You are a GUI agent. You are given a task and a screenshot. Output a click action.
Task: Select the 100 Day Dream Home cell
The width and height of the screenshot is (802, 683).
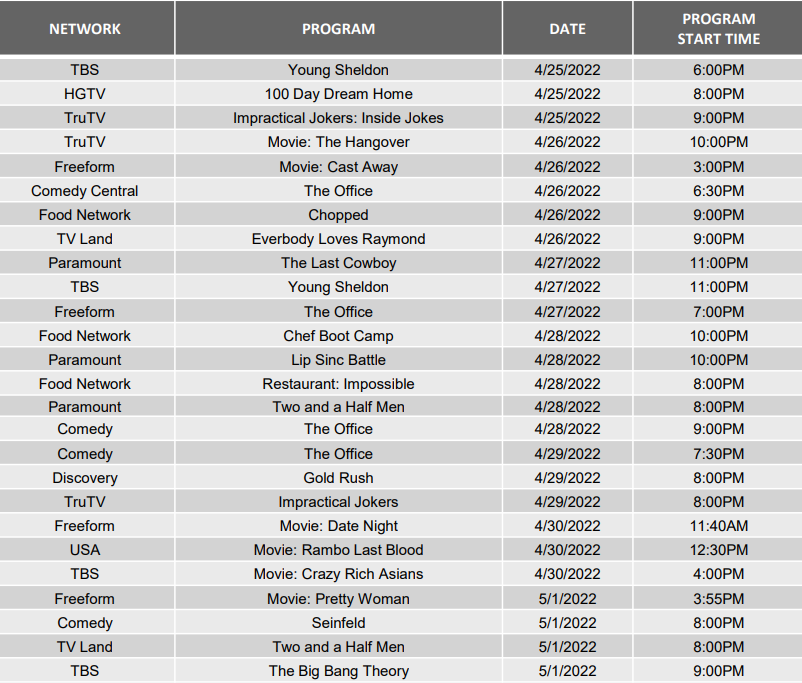click(x=338, y=94)
